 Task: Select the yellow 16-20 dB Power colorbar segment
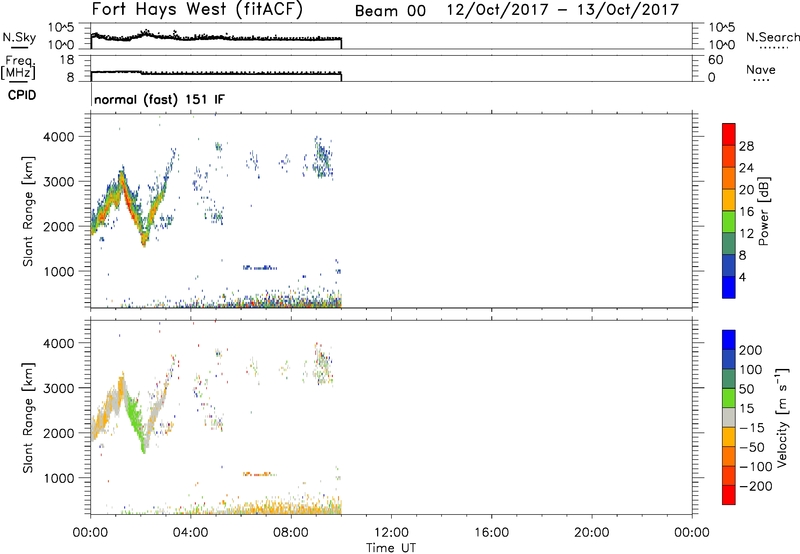[x=729, y=199]
